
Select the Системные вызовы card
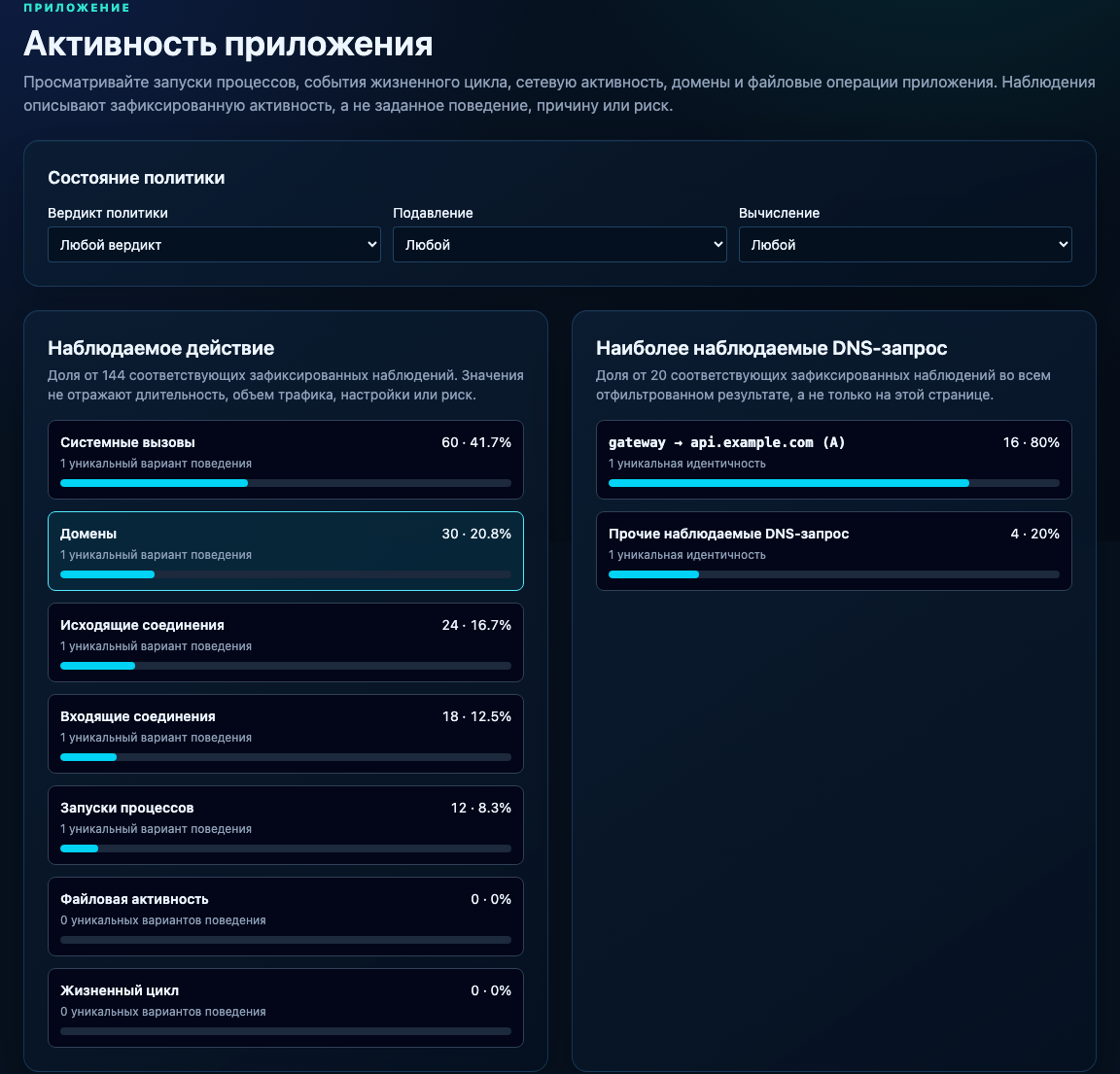[x=286, y=460]
